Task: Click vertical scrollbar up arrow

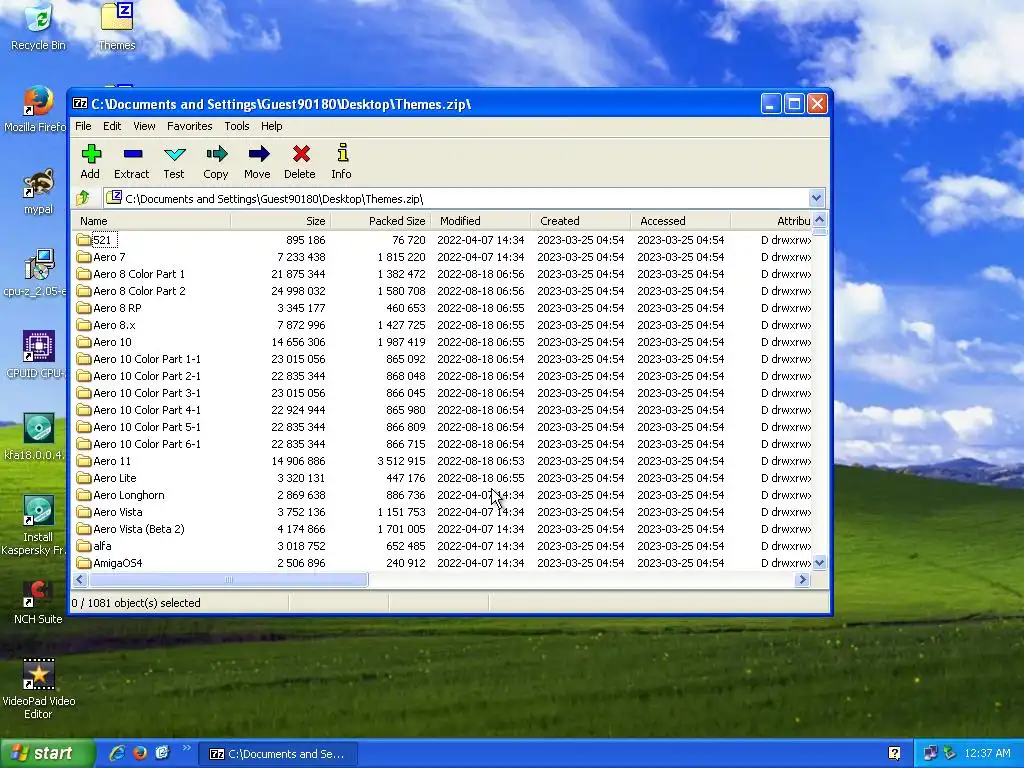Action: [820, 220]
